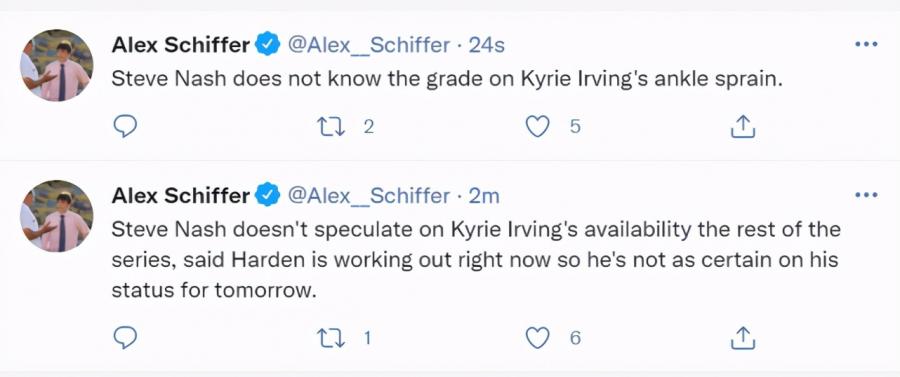Open Alex Schiffer name on 24s tweet
This screenshot has height=377, width=900.
click(x=180, y=45)
